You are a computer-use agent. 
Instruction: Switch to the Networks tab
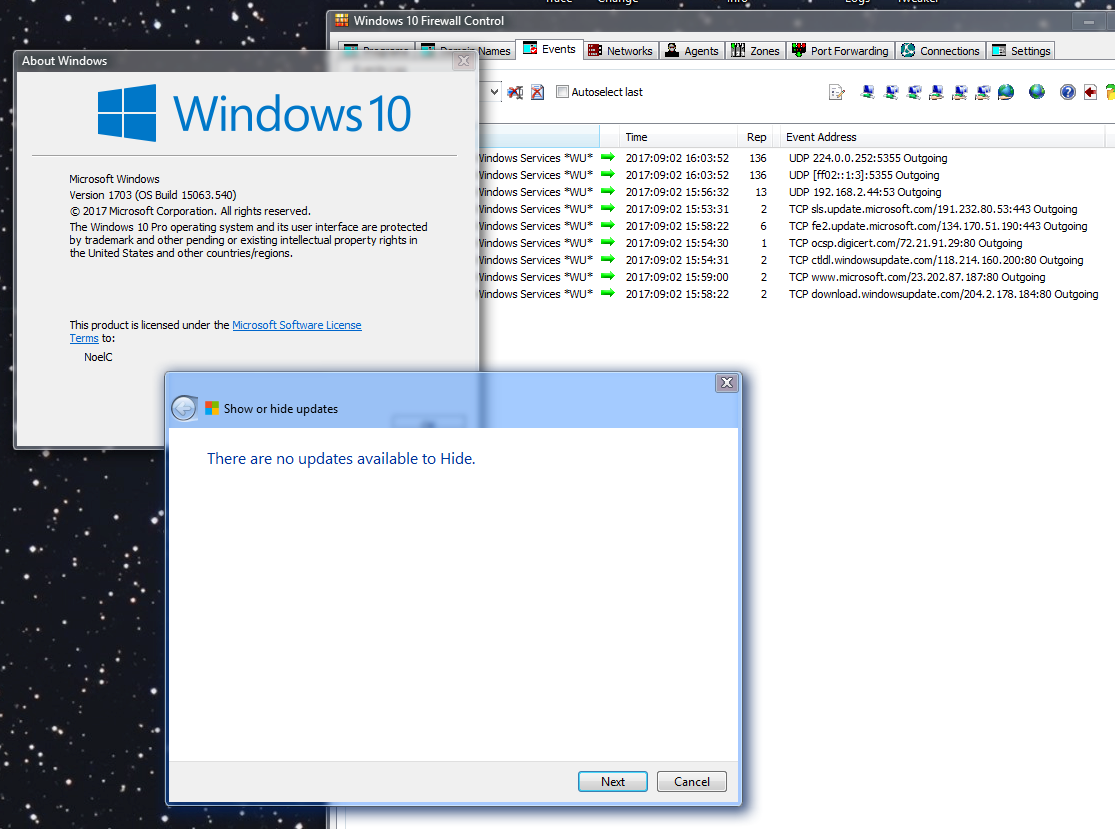click(x=620, y=50)
